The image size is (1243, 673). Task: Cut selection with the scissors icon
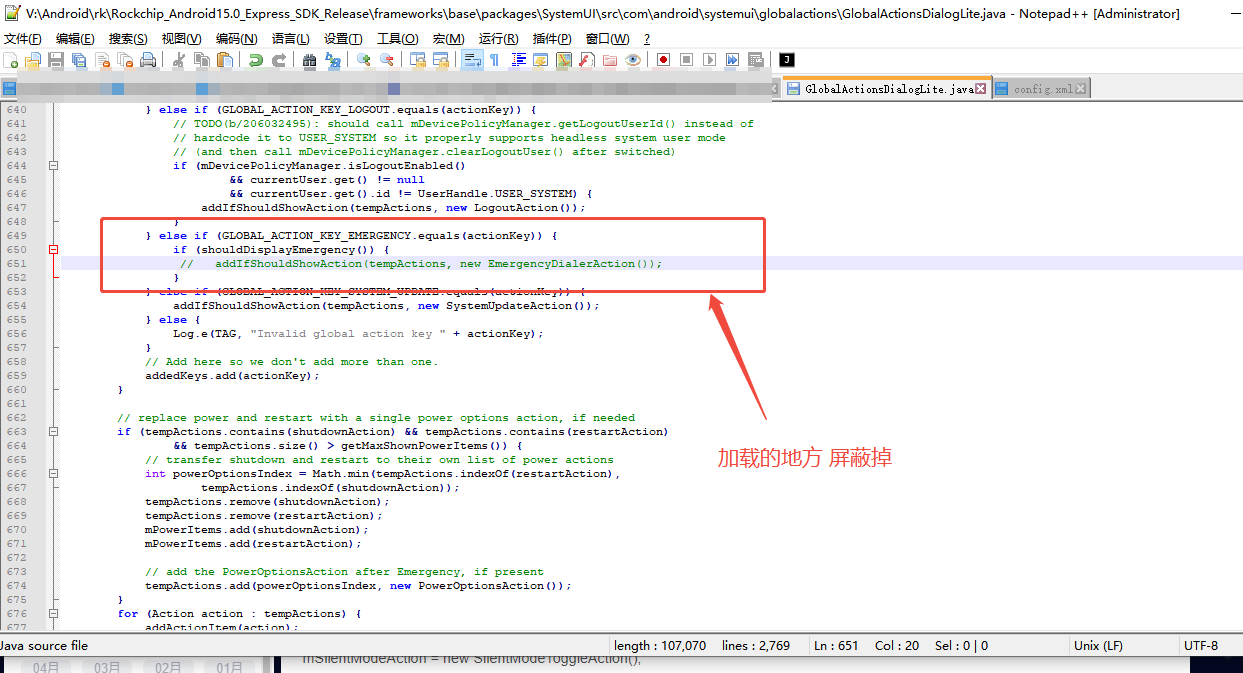click(x=179, y=60)
